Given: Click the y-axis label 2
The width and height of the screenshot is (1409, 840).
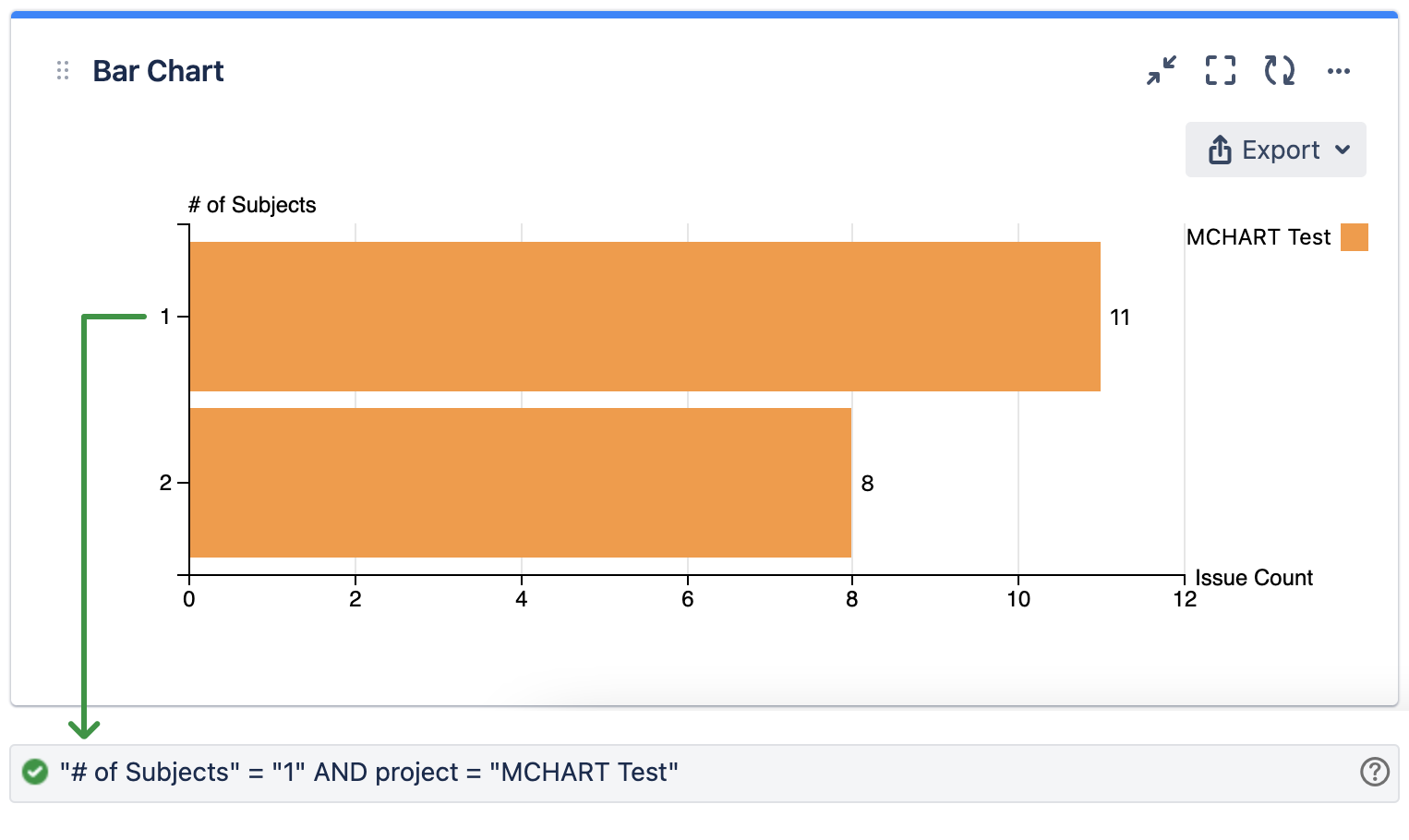Looking at the screenshot, I should point(165,483).
